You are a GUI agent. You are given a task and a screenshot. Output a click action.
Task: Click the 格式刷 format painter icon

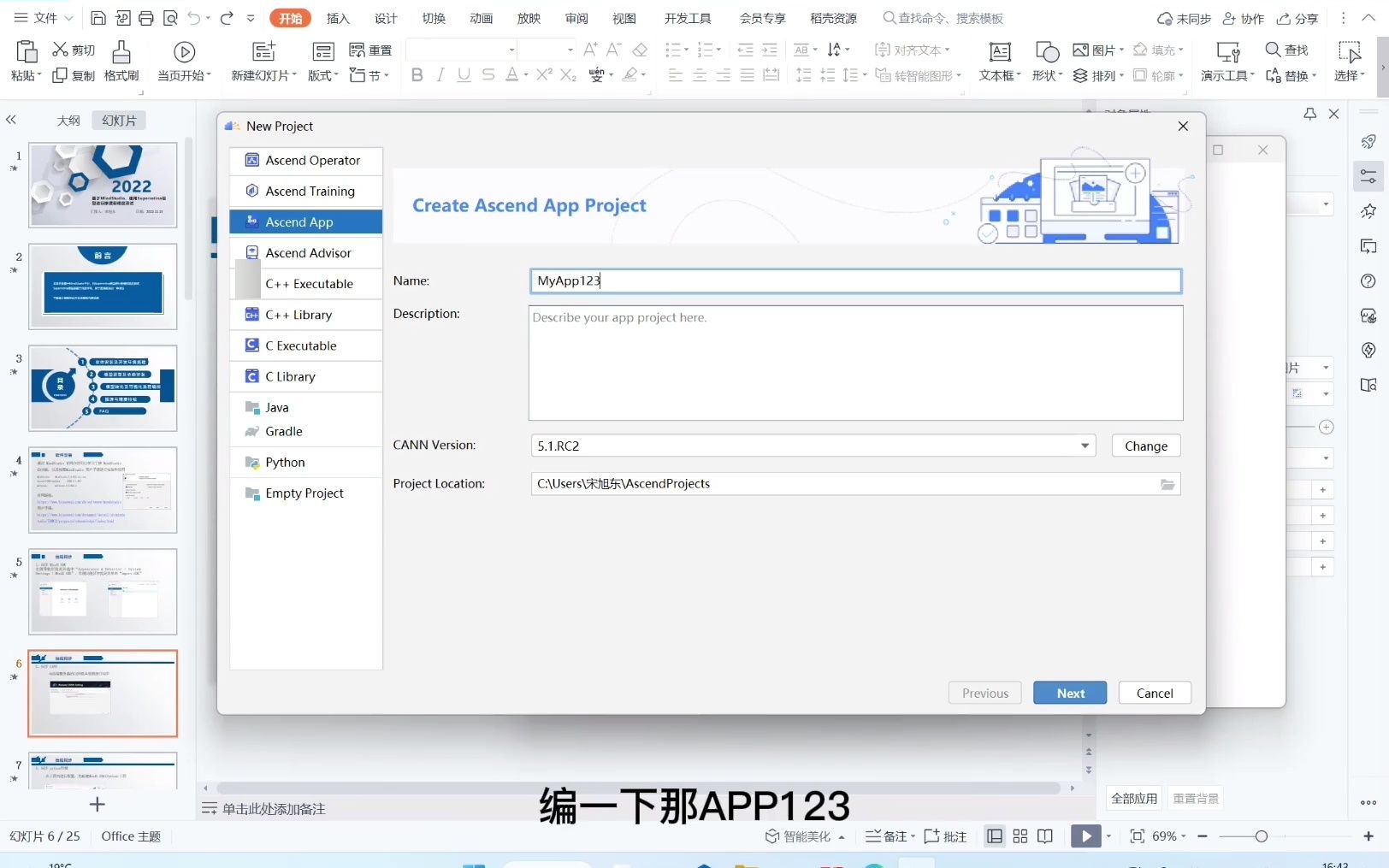(x=121, y=52)
